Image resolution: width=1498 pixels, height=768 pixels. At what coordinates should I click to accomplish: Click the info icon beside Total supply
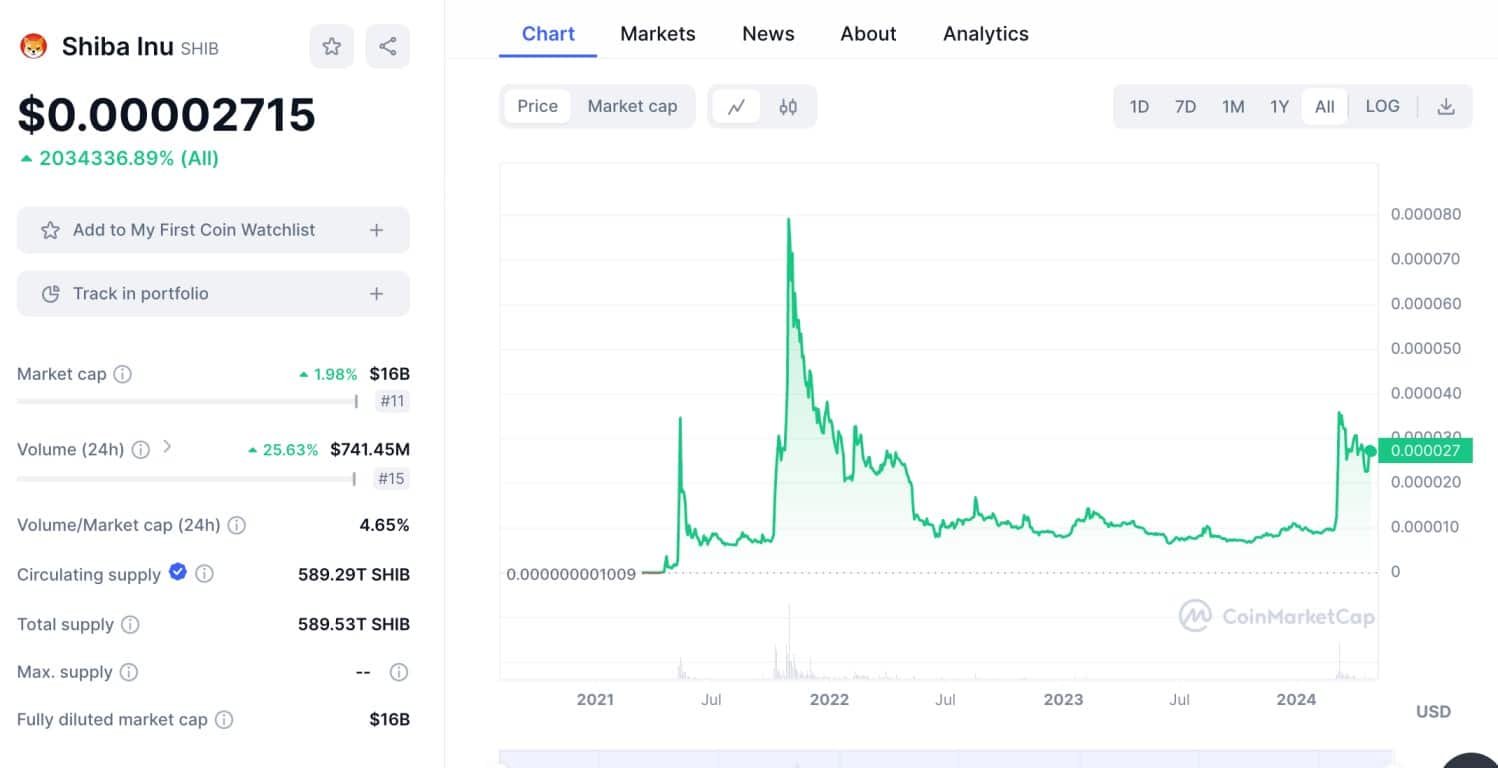[130, 624]
